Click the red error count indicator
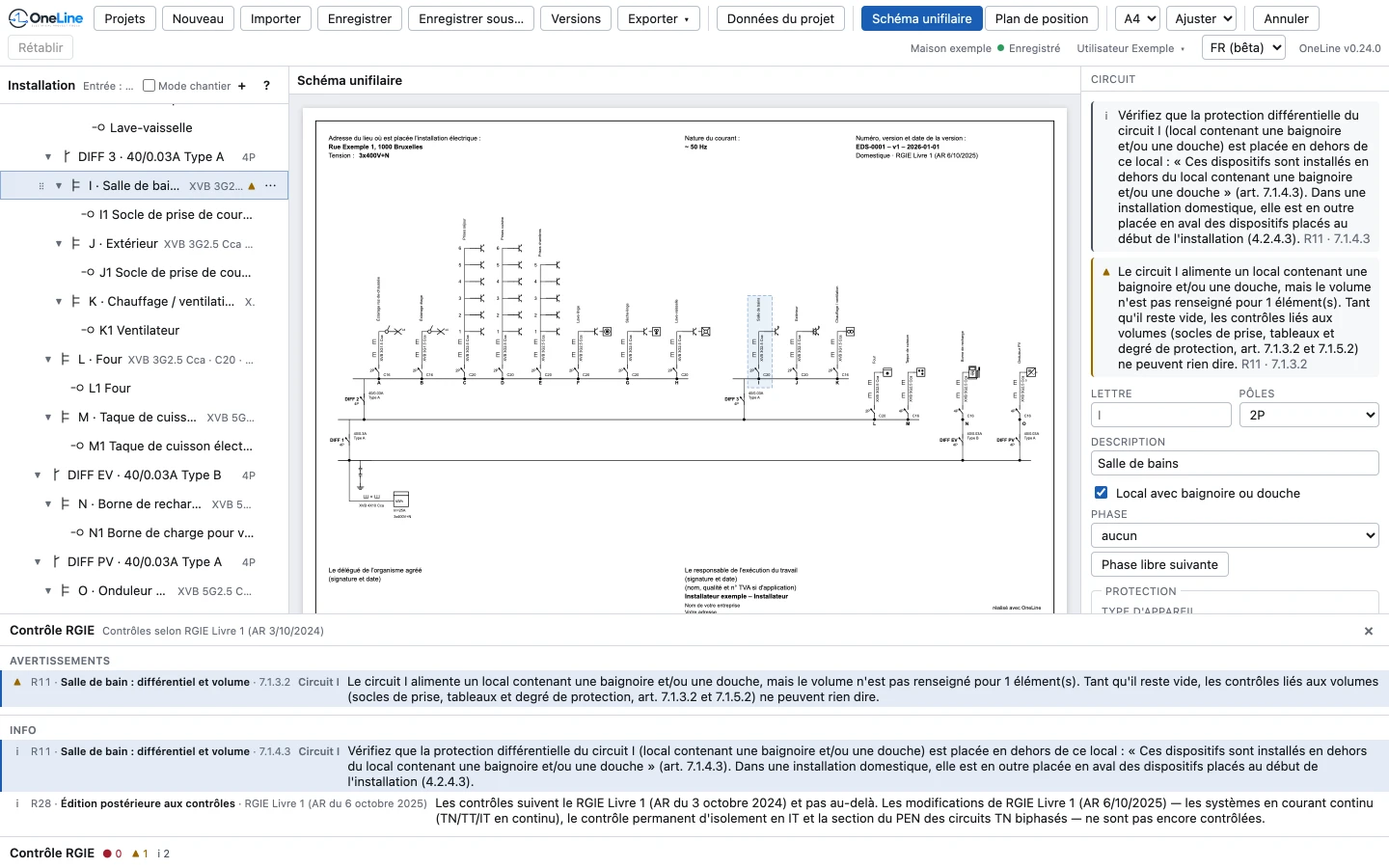The image size is (1389, 868). point(113,854)
